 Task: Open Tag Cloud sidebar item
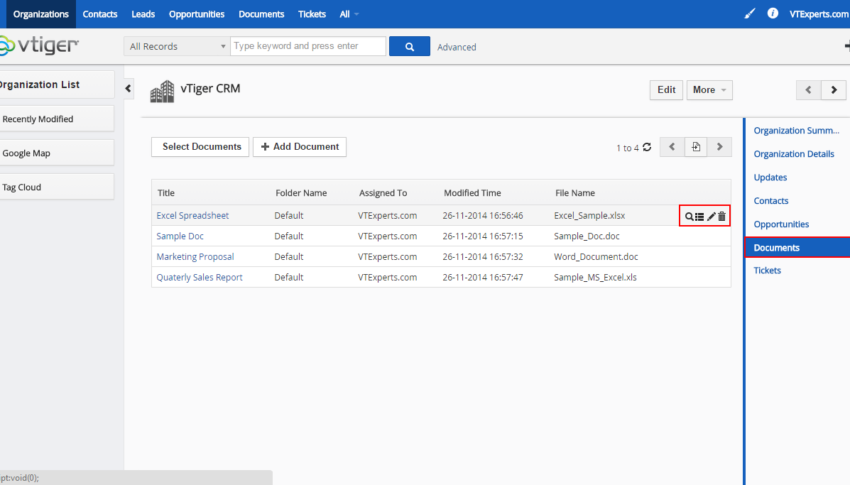[57, 187]
